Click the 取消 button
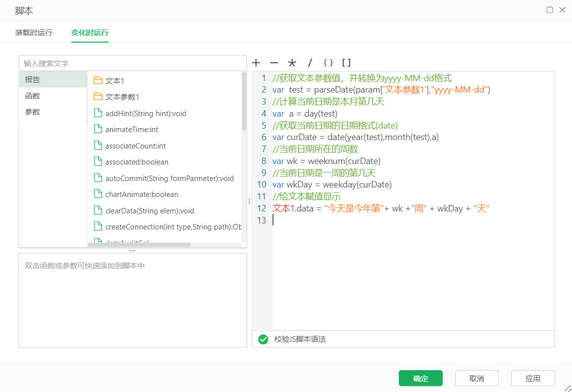The height and width of the screenshot is (392, 572). (x=476, y=378)
